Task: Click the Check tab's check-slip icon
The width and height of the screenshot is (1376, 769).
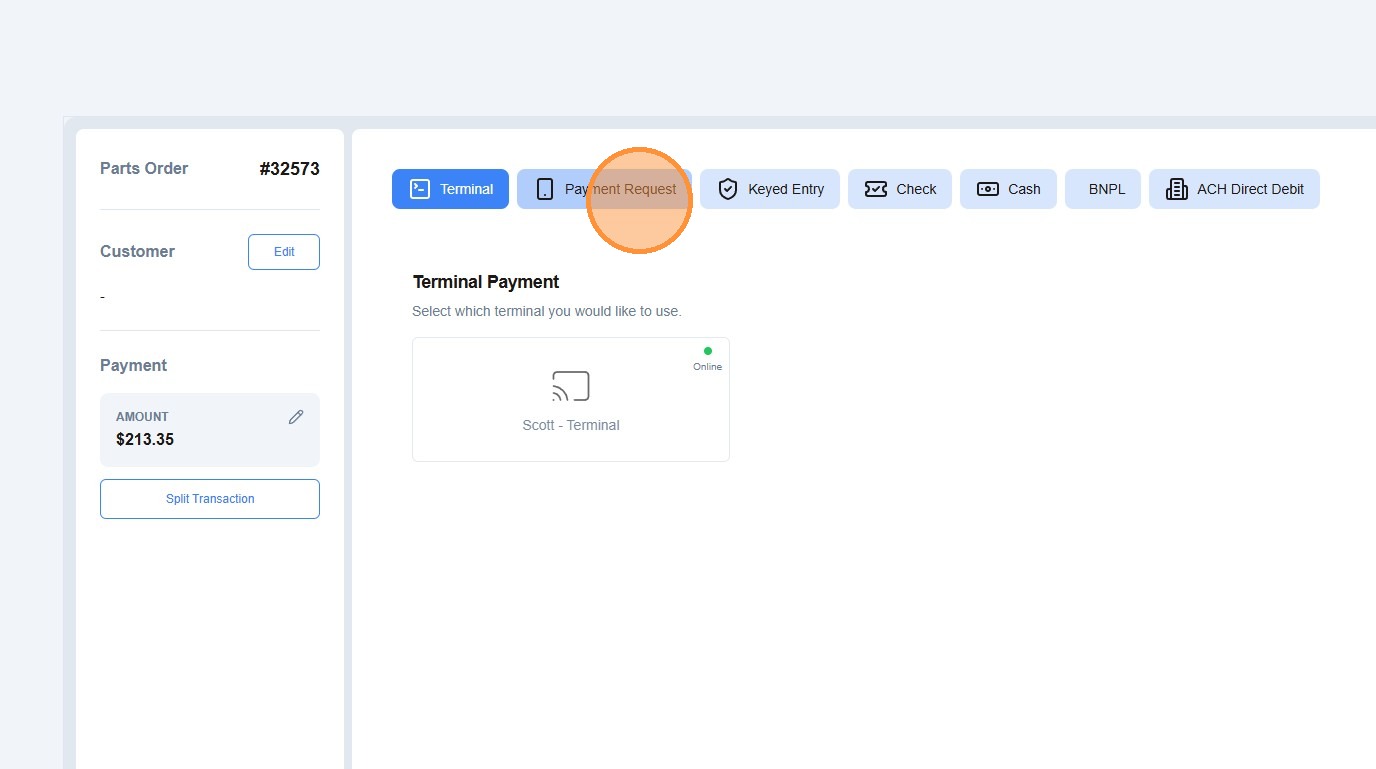Action: click(x=876, y=189)
